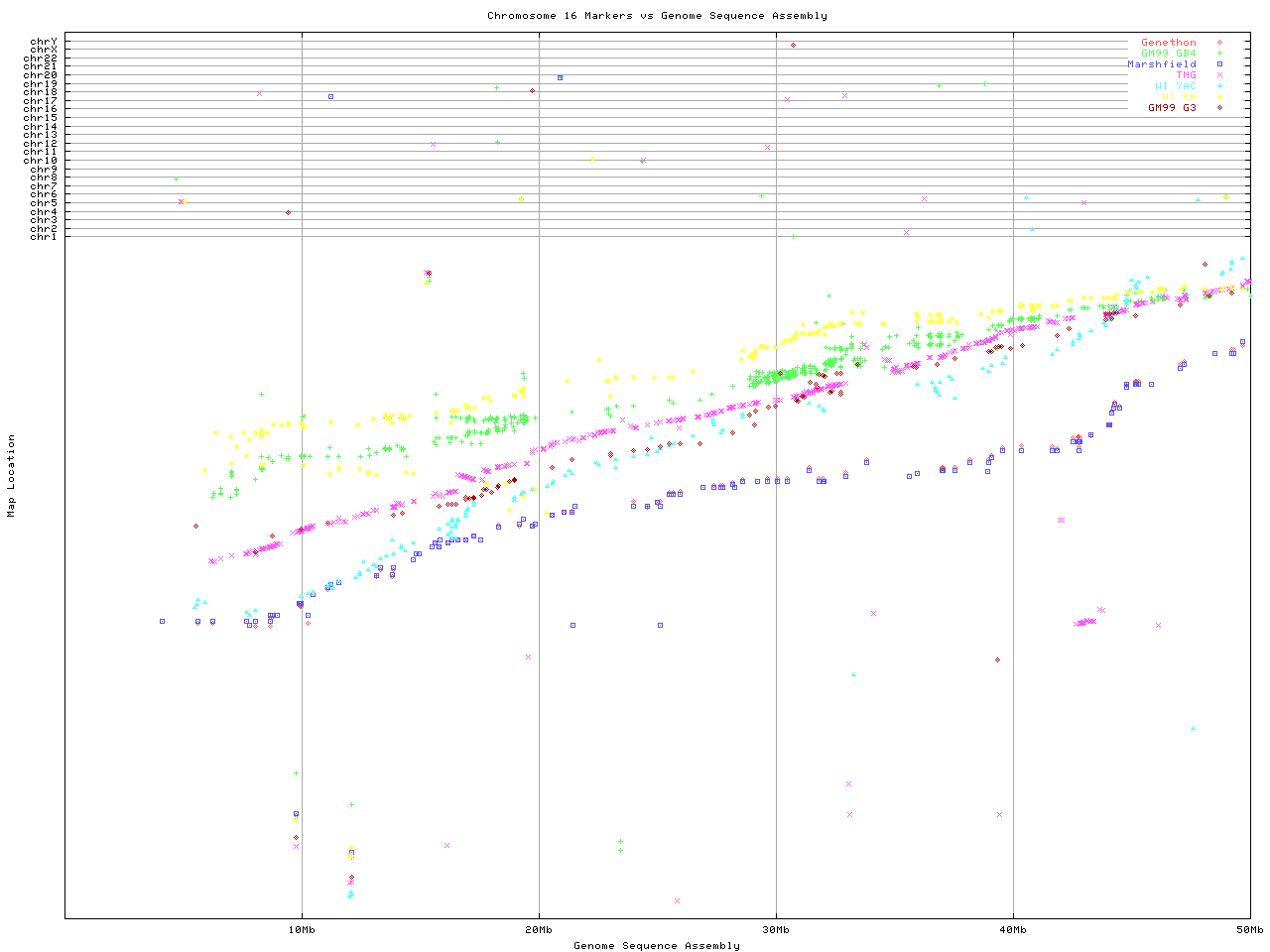Click the WI YAC legend text
The width and height of the screenshot is (1270, 952).
click(x=1176, y=86)
